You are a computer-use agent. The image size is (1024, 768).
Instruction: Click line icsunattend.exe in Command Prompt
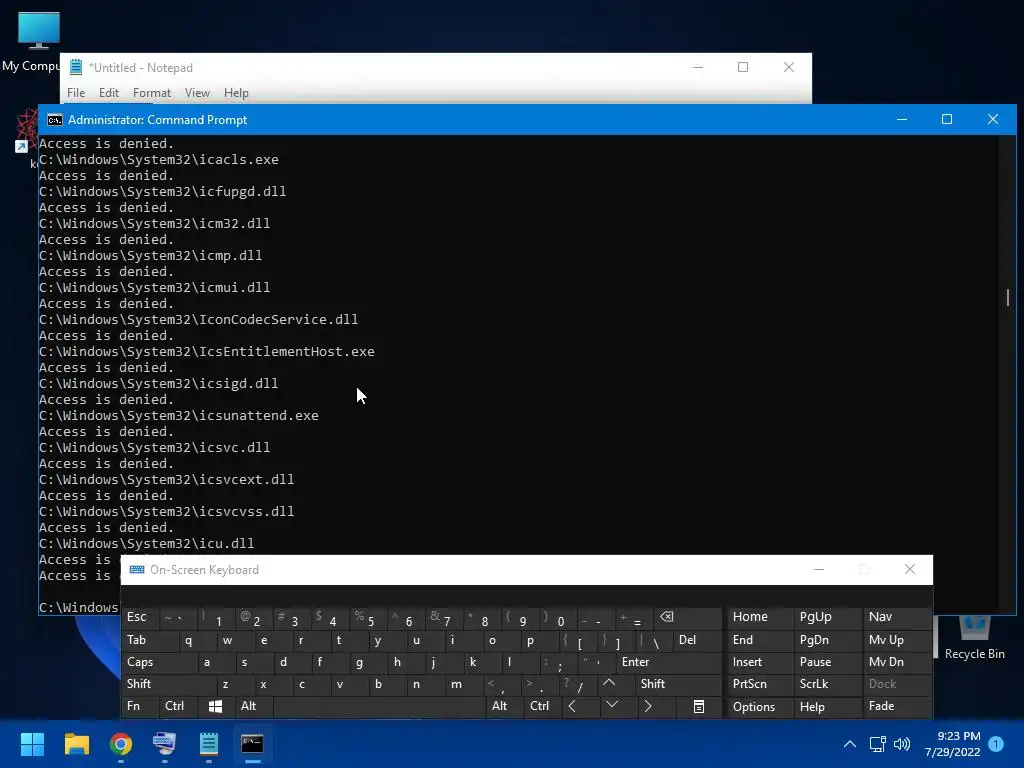179,415
